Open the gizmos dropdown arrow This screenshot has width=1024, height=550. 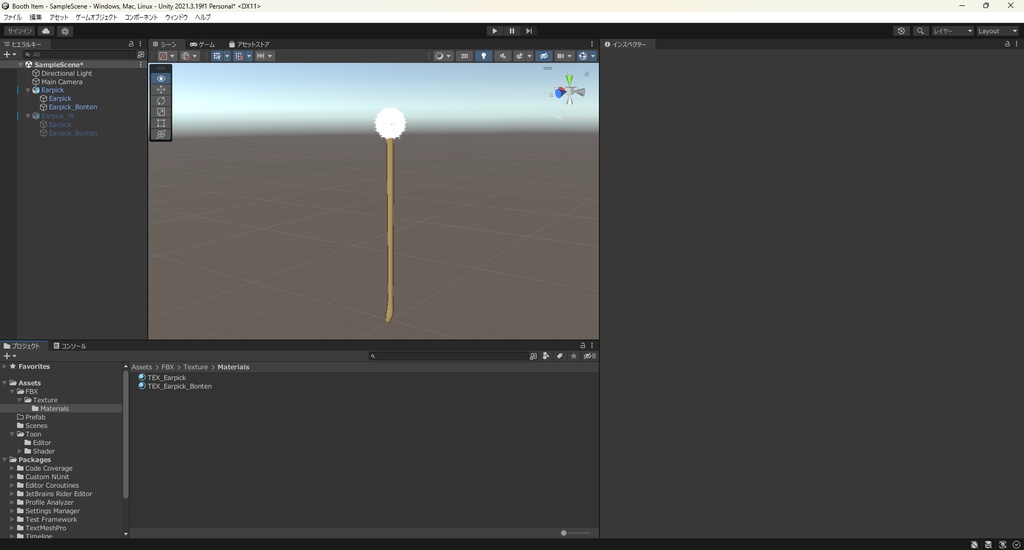593,56
